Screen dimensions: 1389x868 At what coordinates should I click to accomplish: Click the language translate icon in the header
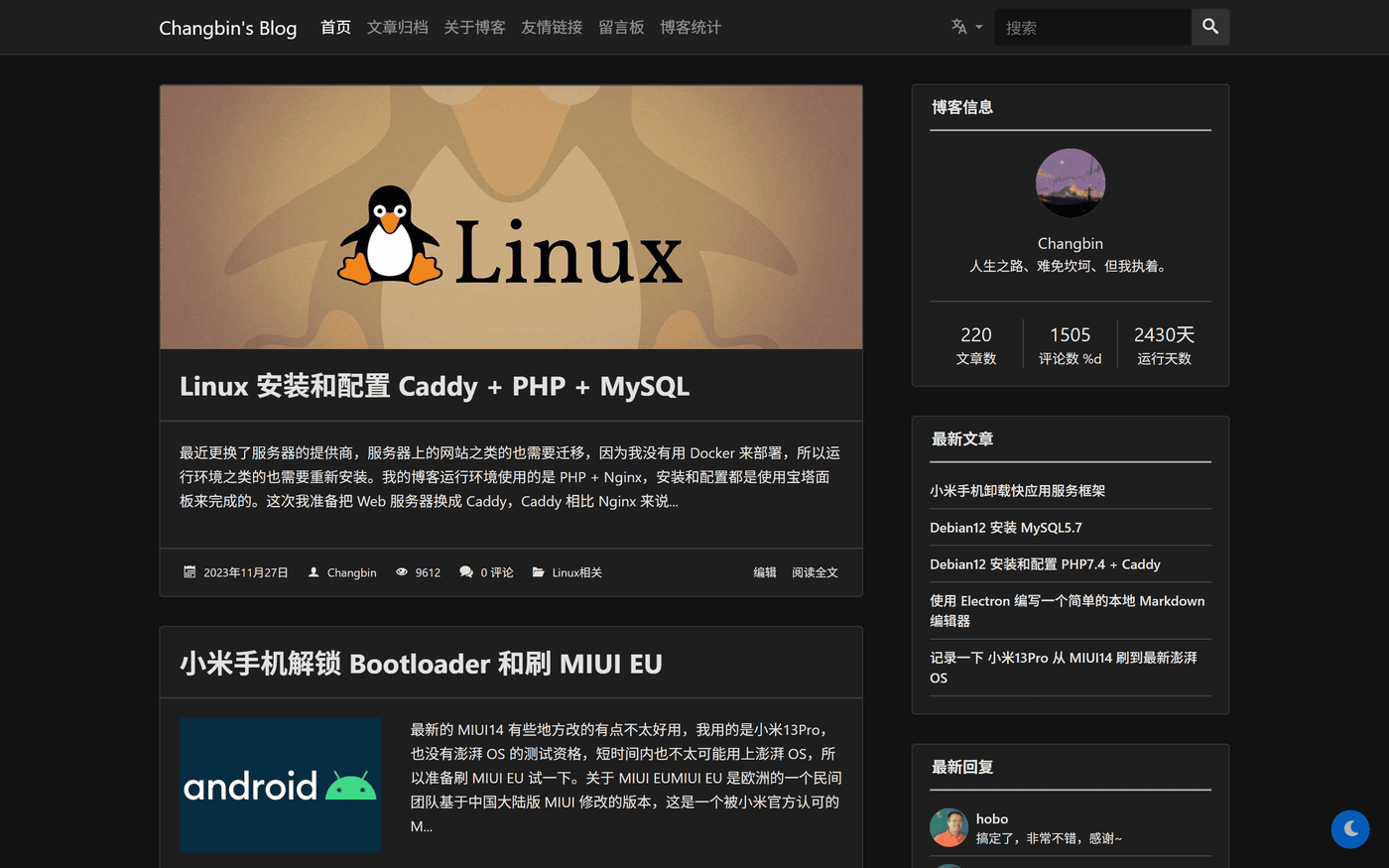(958, 27)
